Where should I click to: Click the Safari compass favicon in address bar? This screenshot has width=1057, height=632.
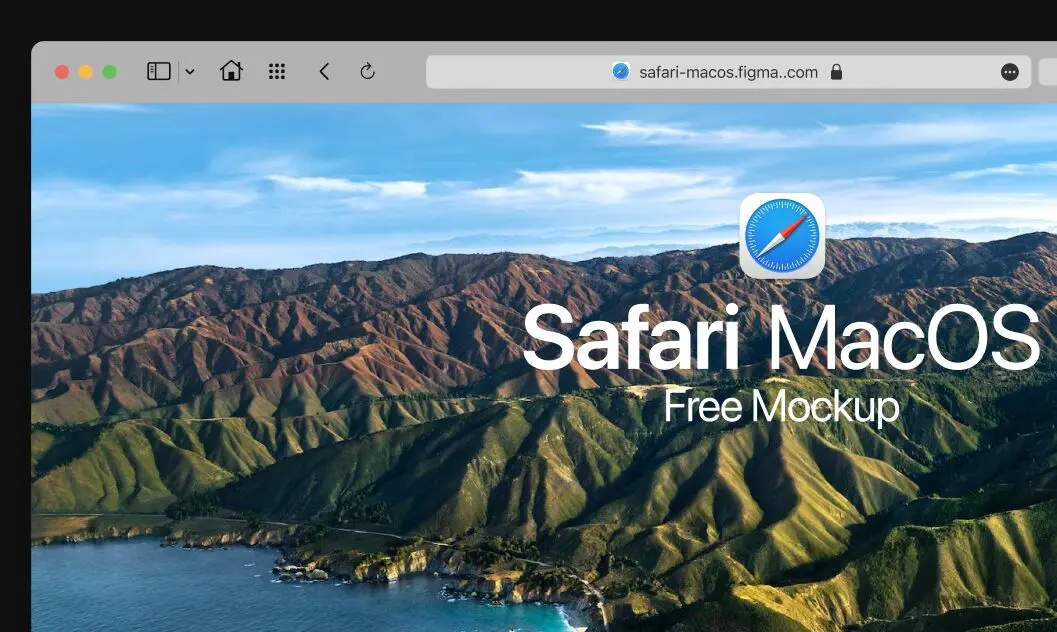tap(621, 72)
